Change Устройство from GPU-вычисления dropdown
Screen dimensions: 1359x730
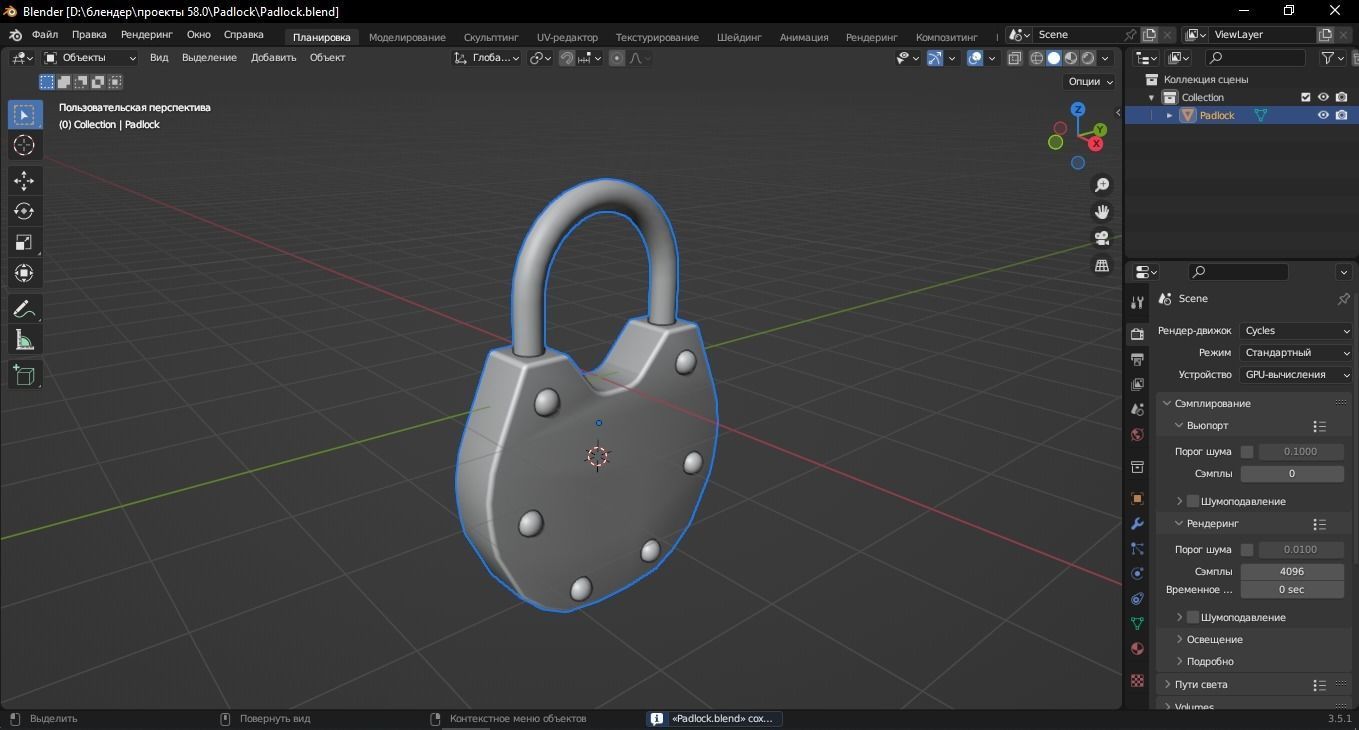point(1295,374)
